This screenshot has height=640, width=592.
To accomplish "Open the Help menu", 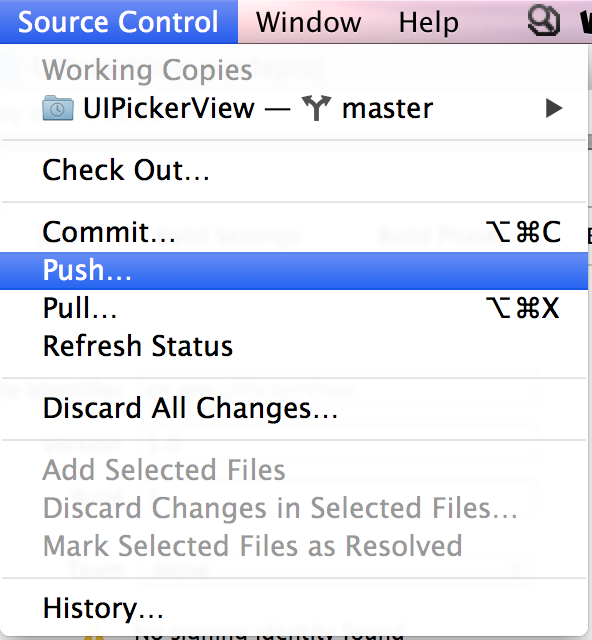I will (428, 22).
